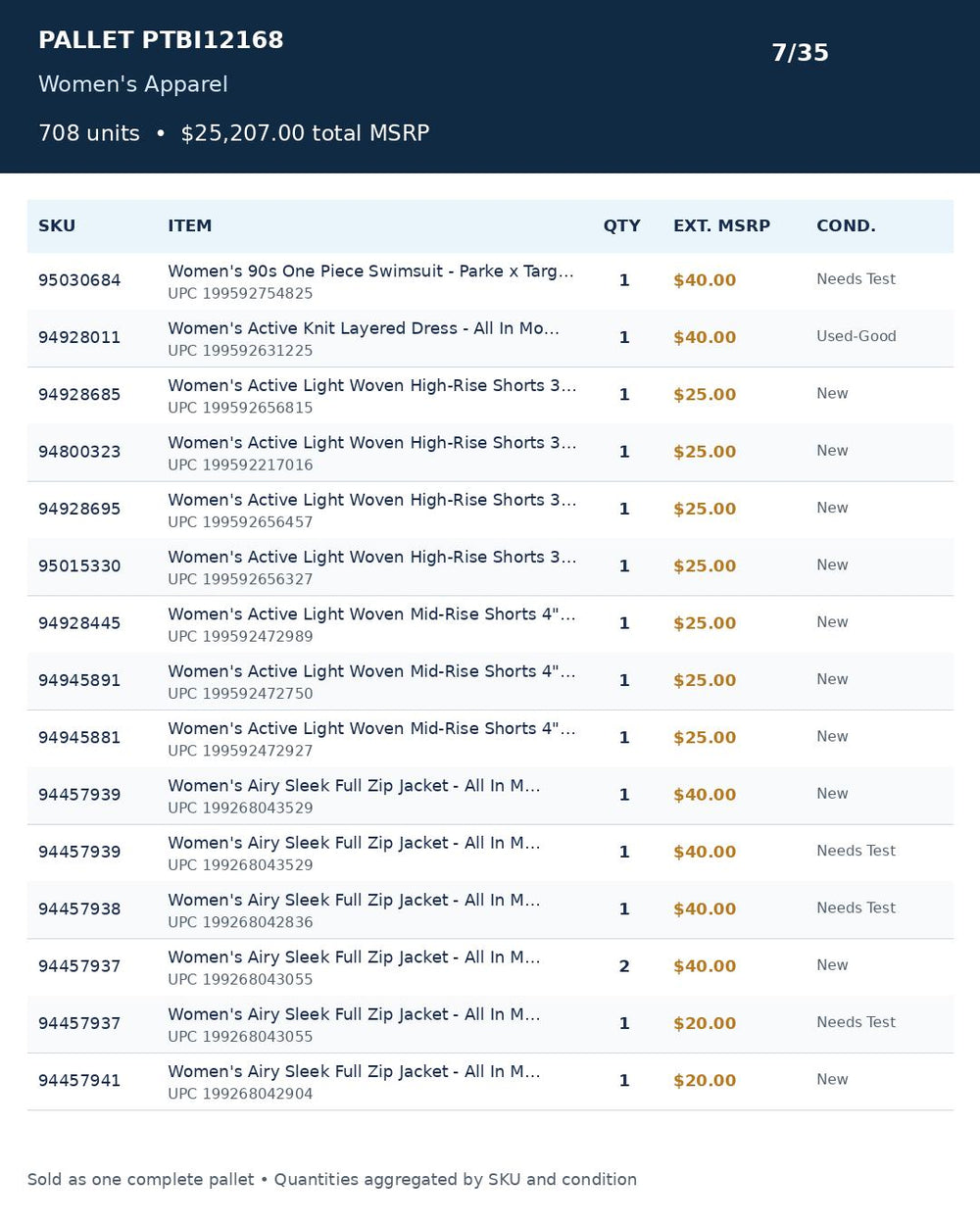Click quantity 2 for SKU 94457937
This screenshot has width=980, height=1225.
click(x=624, y=966)
